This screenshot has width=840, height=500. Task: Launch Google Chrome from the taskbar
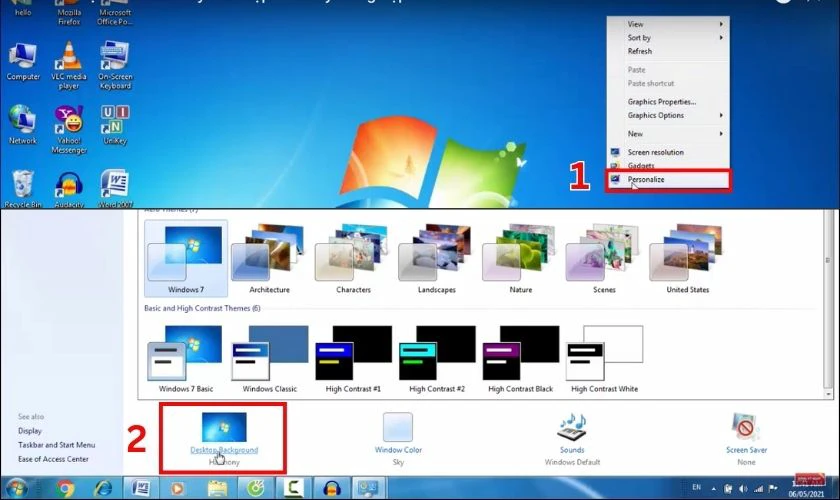point(64,488)
